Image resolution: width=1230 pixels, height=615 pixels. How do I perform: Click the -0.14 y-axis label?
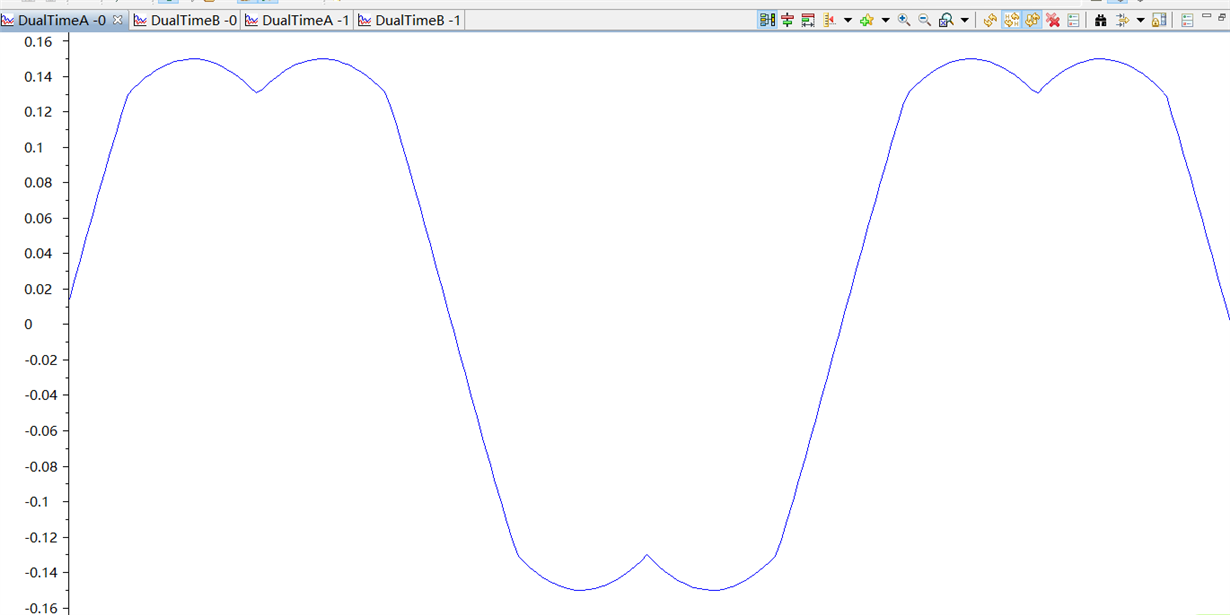[42, 573]
